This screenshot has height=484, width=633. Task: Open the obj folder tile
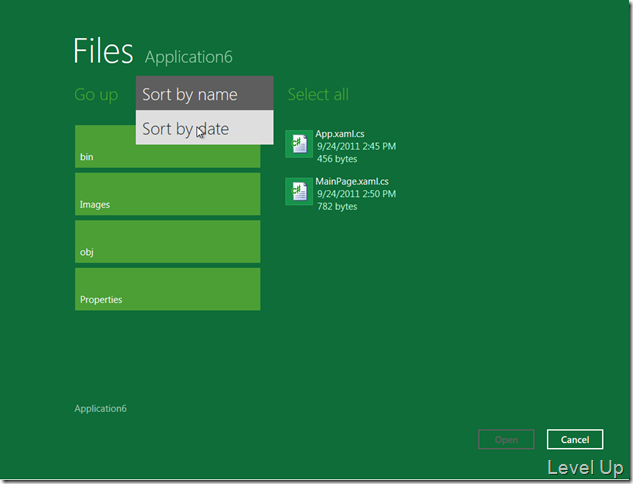pos(168,242)
